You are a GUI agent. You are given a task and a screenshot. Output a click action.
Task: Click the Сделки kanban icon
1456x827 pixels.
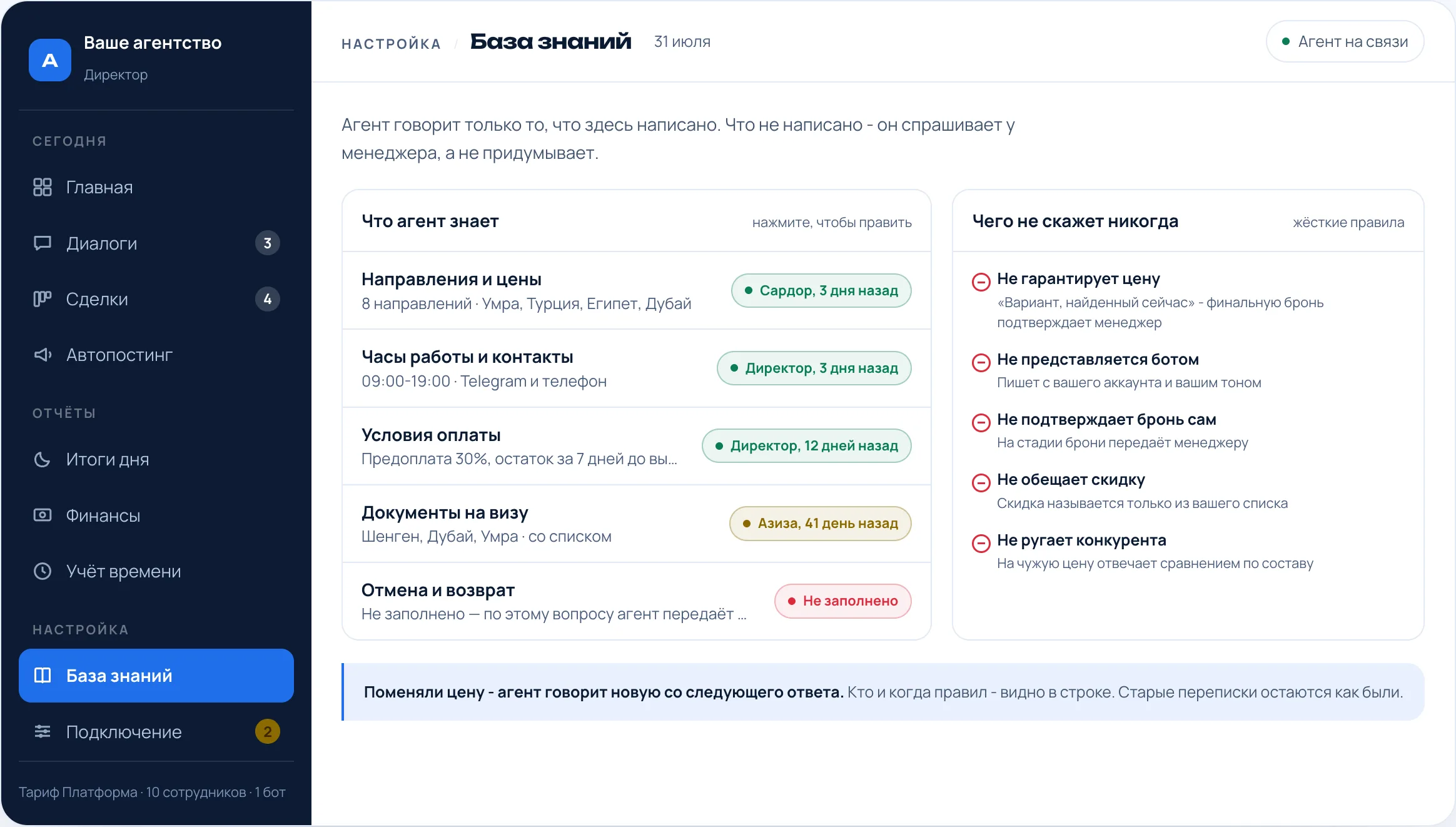point(42,299)
